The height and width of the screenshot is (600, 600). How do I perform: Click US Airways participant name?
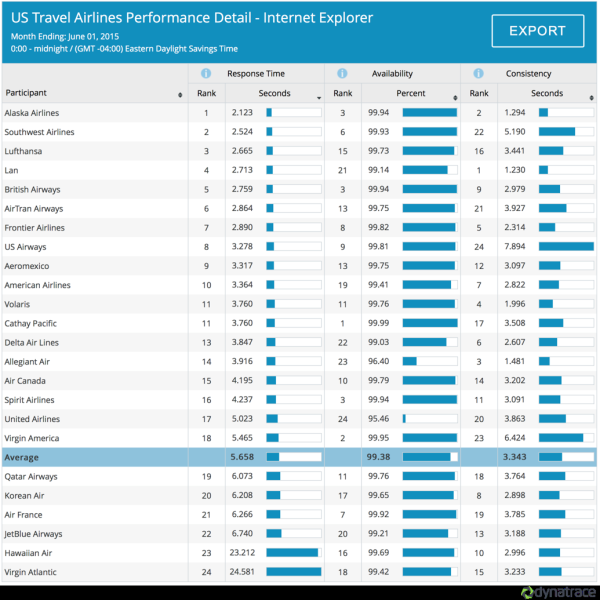click(x=25, y=247)
